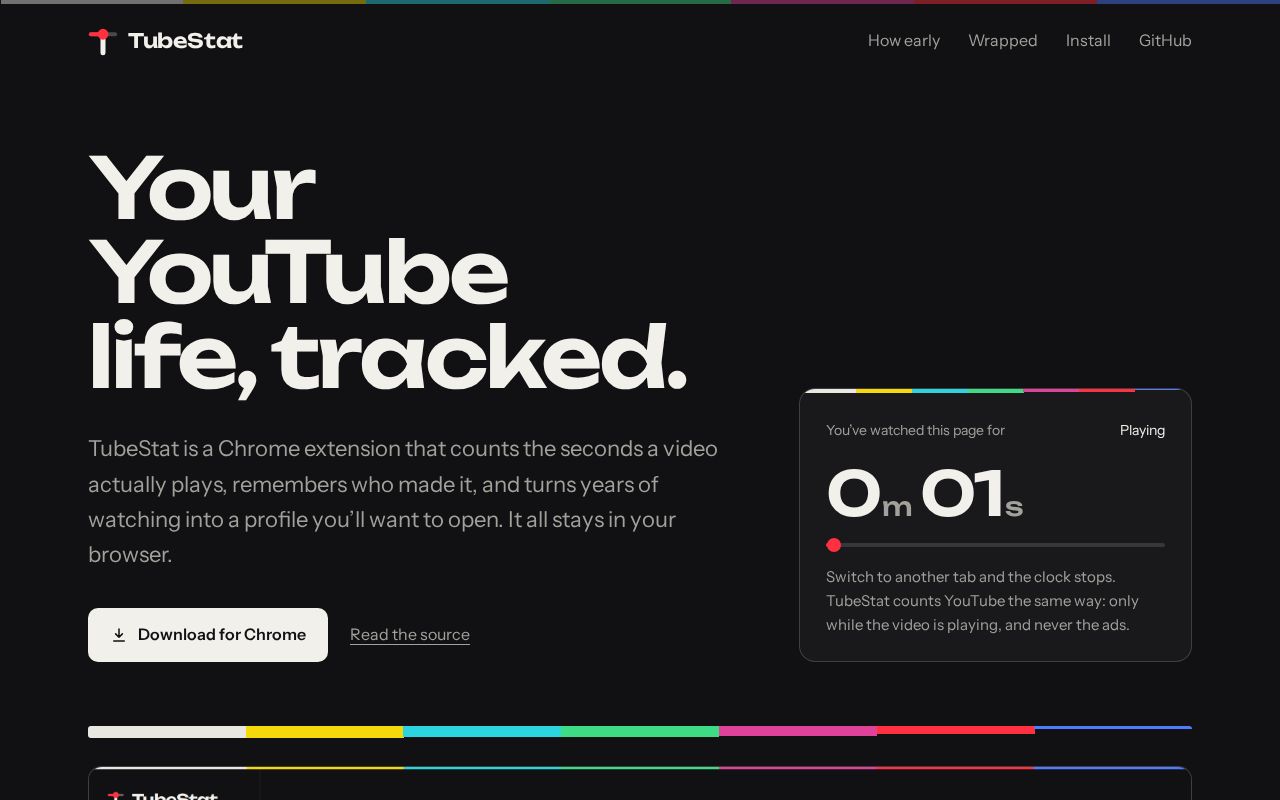Image resolution: width=1280 pixels, height=800 pixels.
Task: Follow the Read the source link
Action: [410, 635]
